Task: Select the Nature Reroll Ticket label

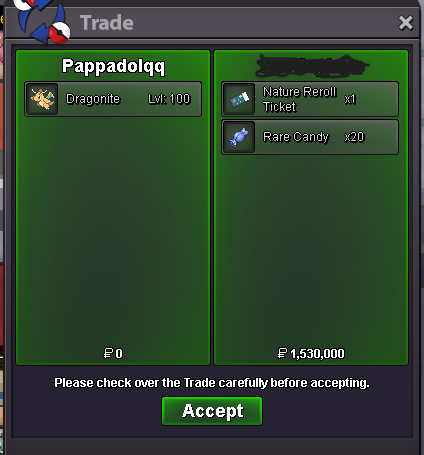Action: (300, 99)
